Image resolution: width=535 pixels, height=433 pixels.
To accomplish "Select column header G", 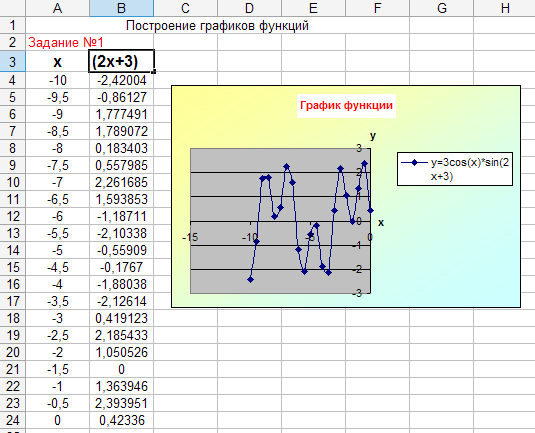I will click(x=442, y=8).
